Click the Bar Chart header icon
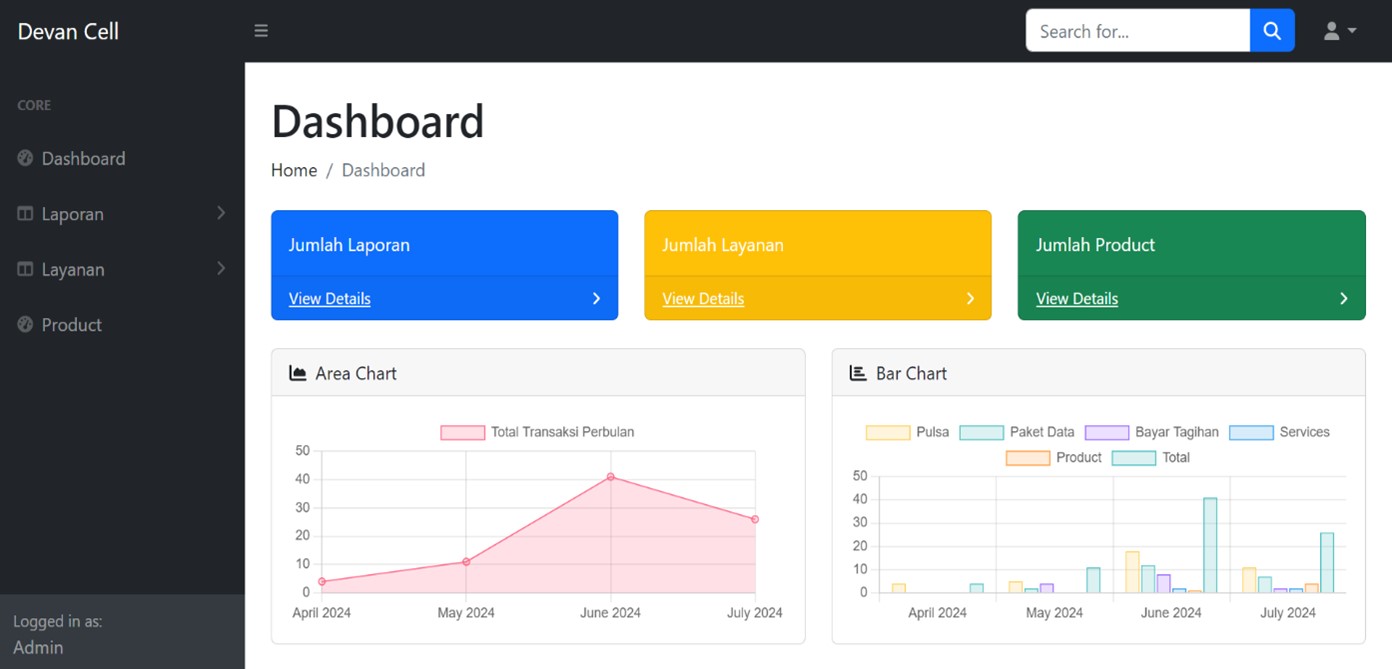 point(858,373)
